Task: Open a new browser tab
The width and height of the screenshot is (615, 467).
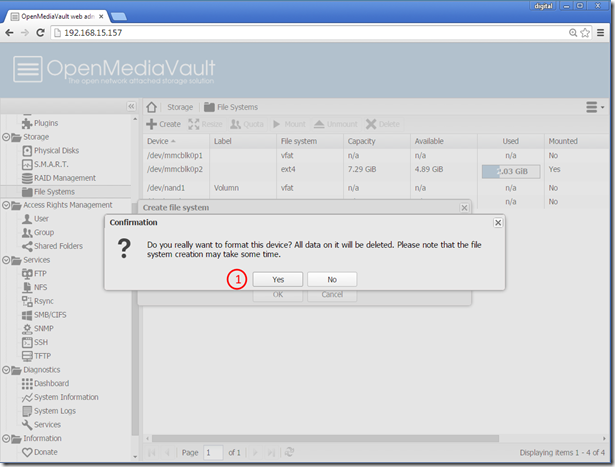Action: [x=119, y=16]
